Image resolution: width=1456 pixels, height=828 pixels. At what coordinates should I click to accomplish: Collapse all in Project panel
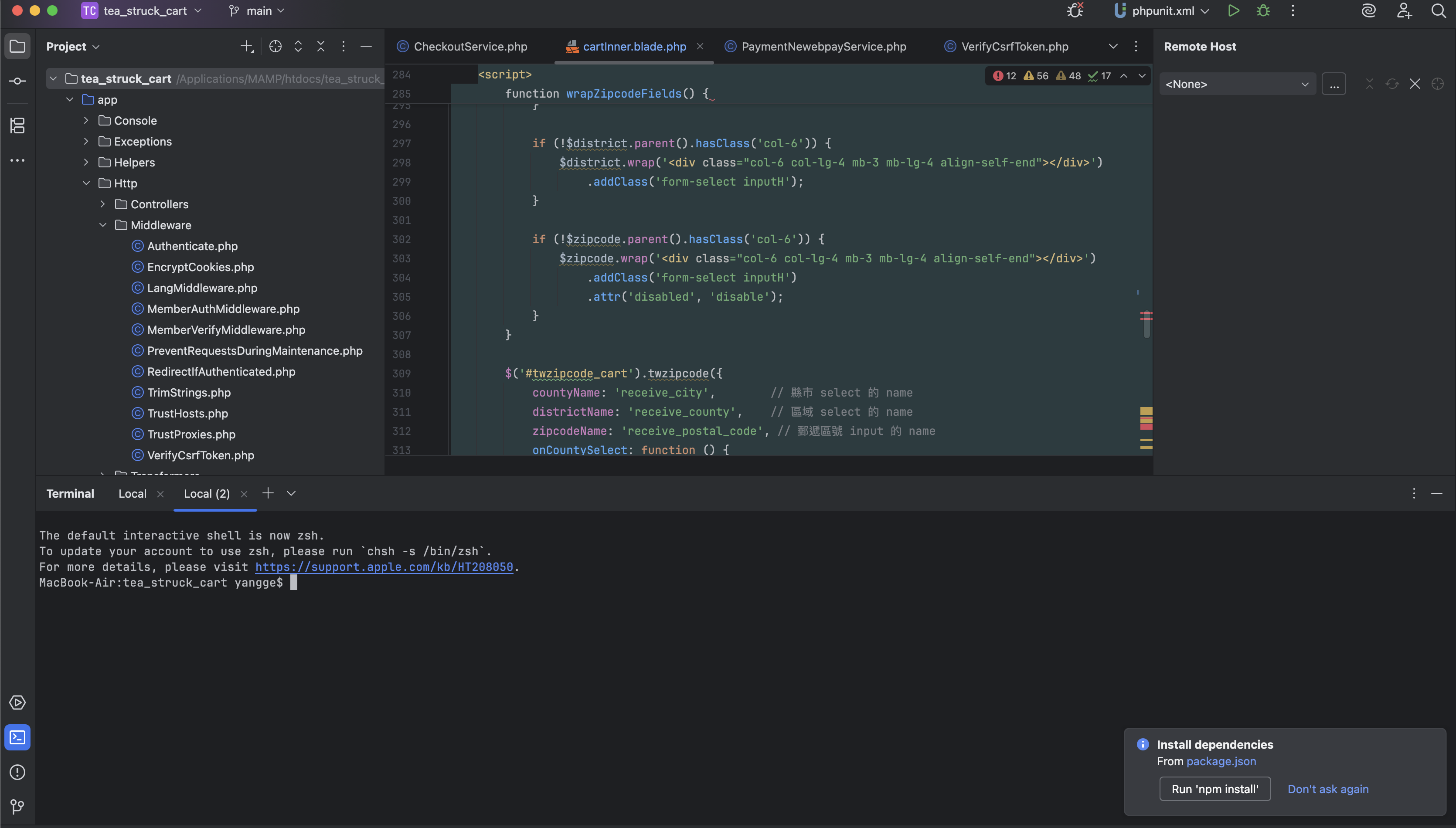pyautogui.click(x=321, y=47)
